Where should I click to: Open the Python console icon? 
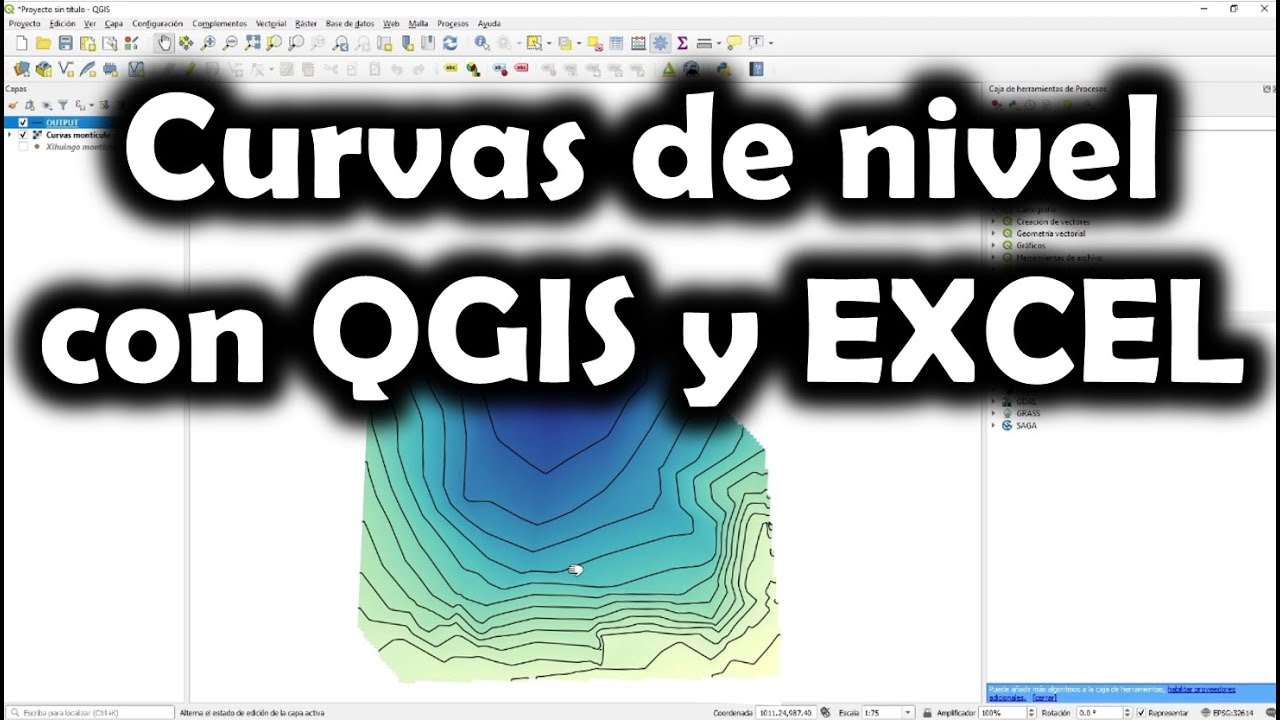[x=724, y=69]
